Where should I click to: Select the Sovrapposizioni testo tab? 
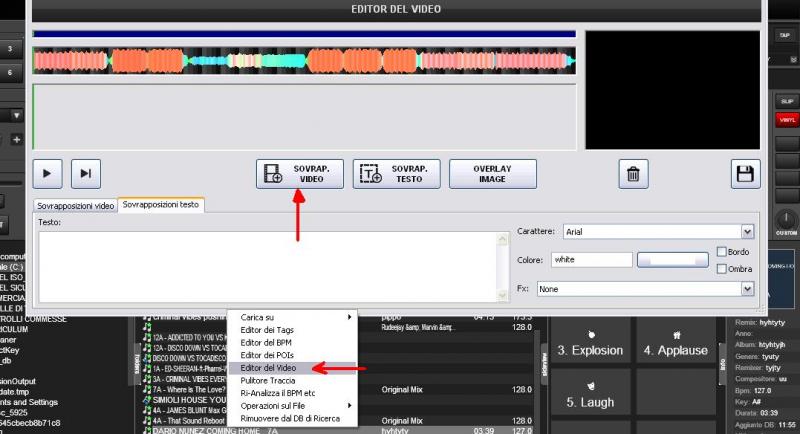(161, 205)
